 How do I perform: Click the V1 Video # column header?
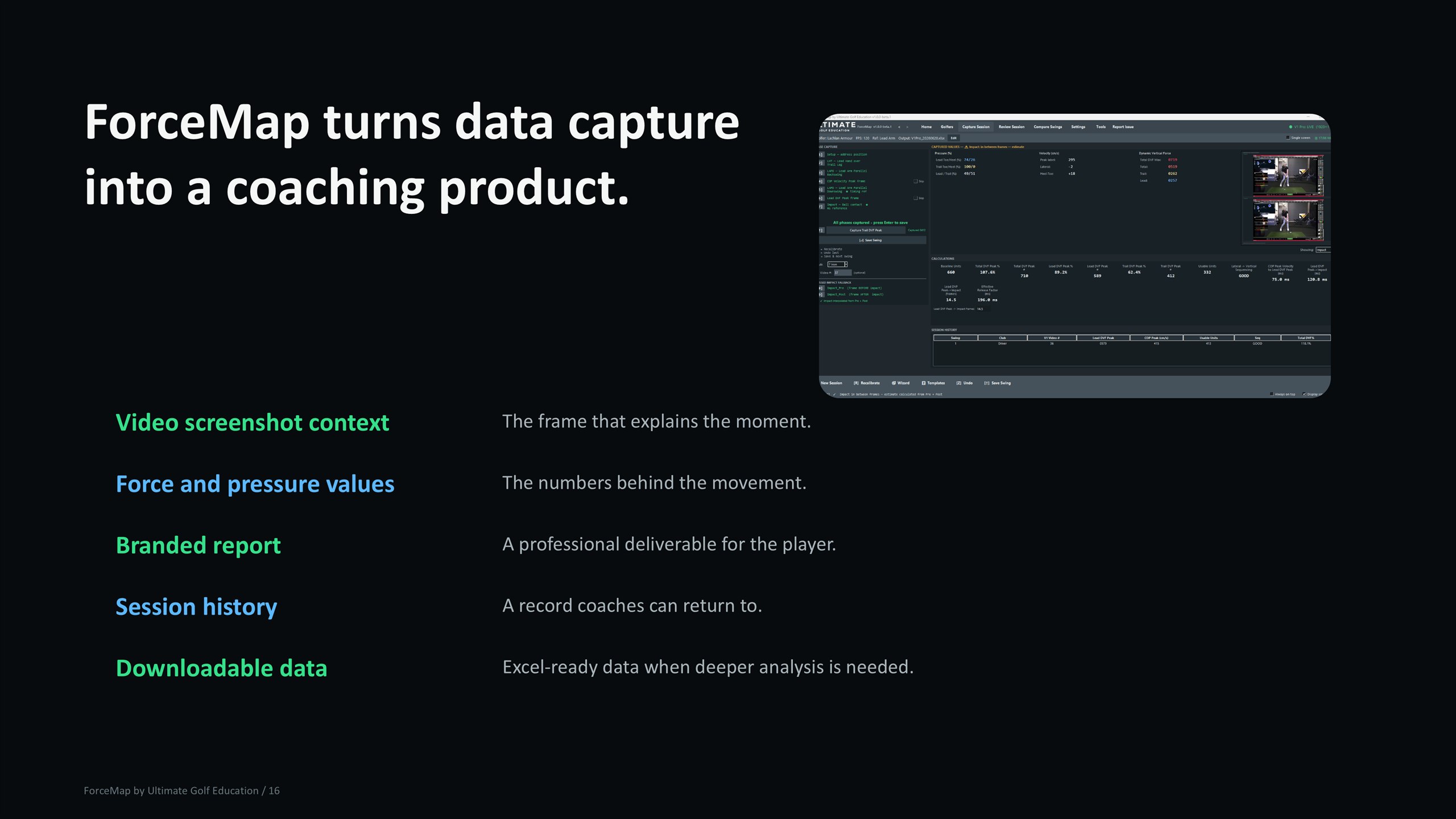coord(1052,338)
